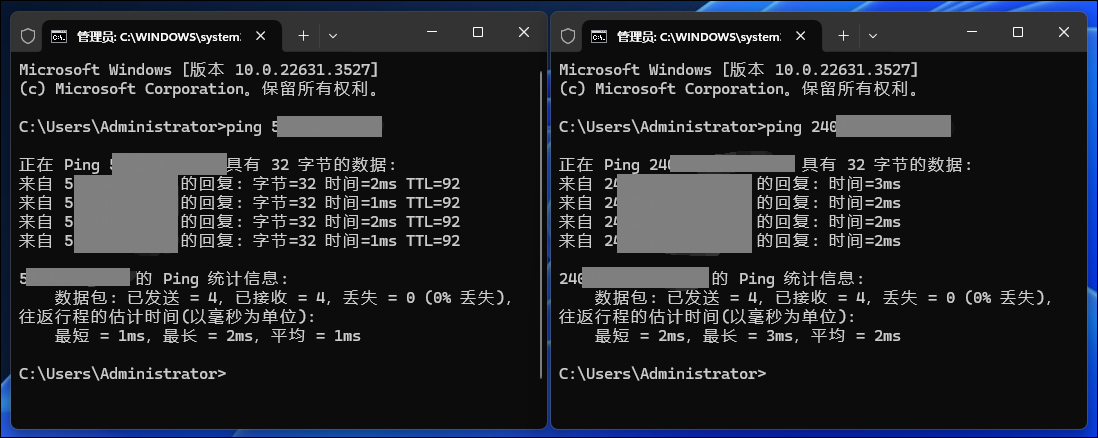1098x438 pixels.
Task: Click Microsoft Corporation copyright line in right terminal
Action: point(739,89)
